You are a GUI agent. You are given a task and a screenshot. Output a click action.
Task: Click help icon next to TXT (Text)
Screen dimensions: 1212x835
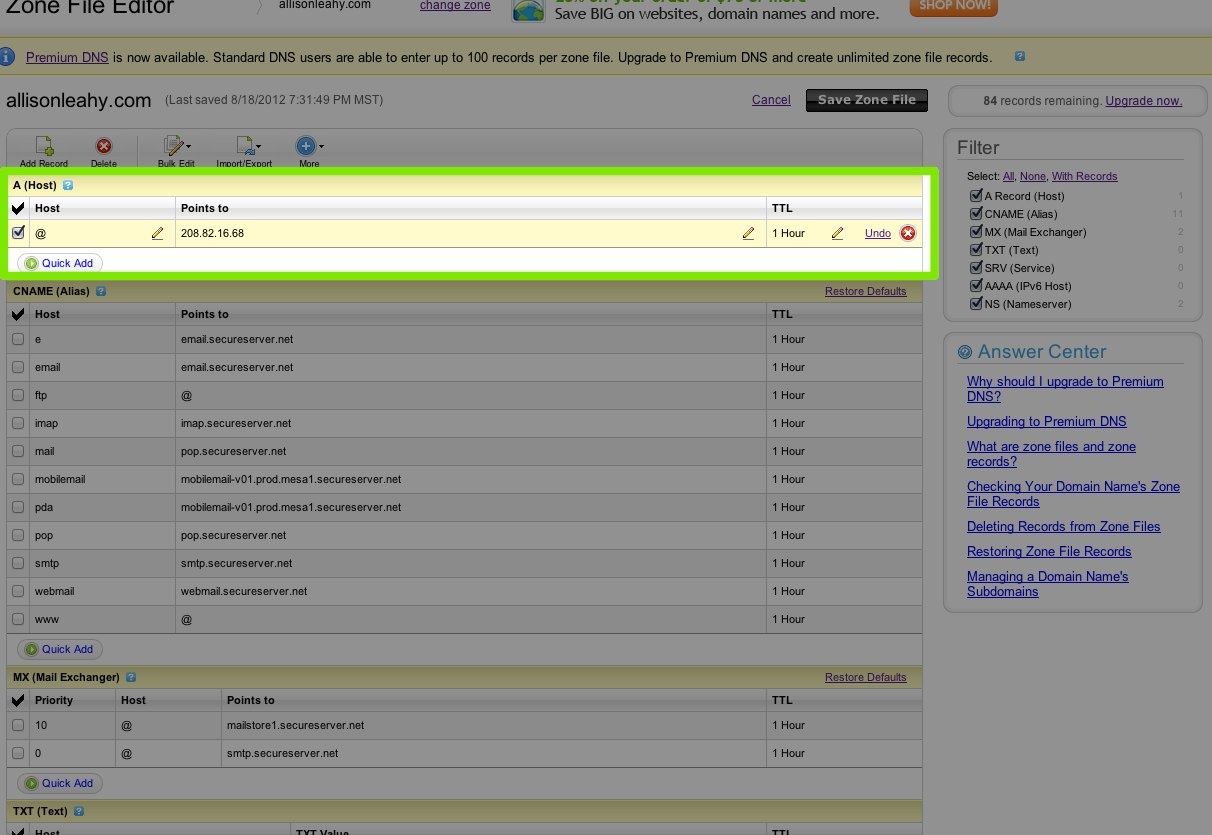79,811
